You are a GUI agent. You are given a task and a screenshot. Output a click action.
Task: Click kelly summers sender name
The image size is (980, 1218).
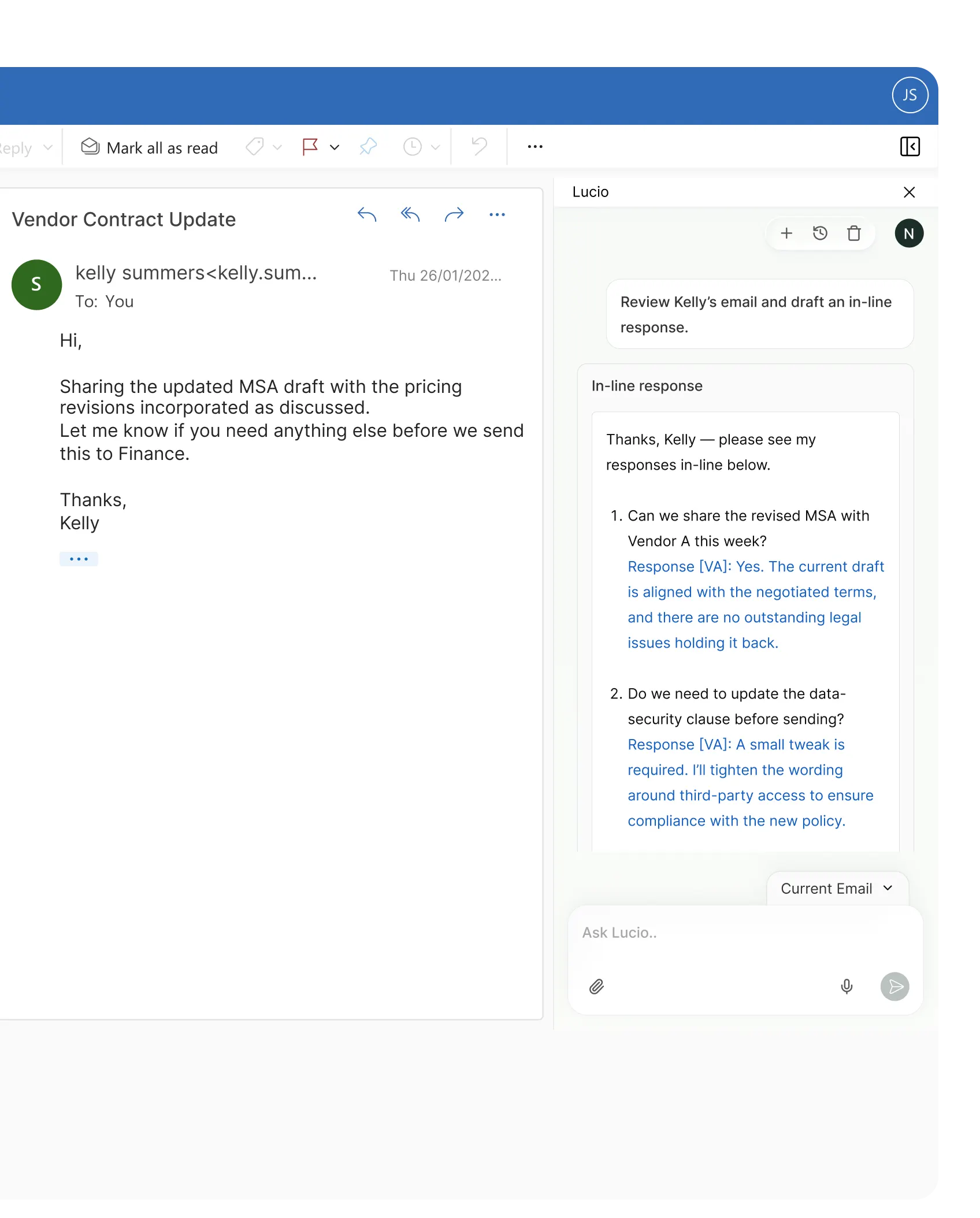point(196,273)
